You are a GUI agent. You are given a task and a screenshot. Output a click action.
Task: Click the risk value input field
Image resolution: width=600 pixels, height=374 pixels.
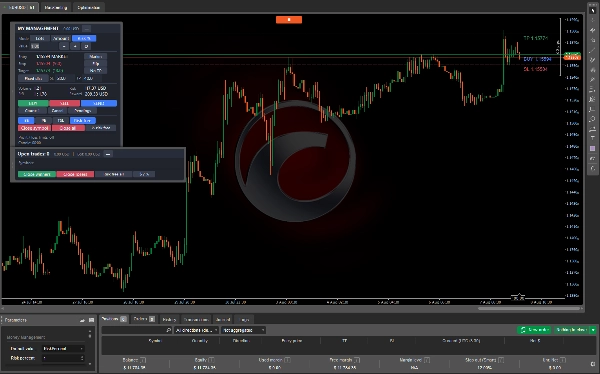click(44, 46)
